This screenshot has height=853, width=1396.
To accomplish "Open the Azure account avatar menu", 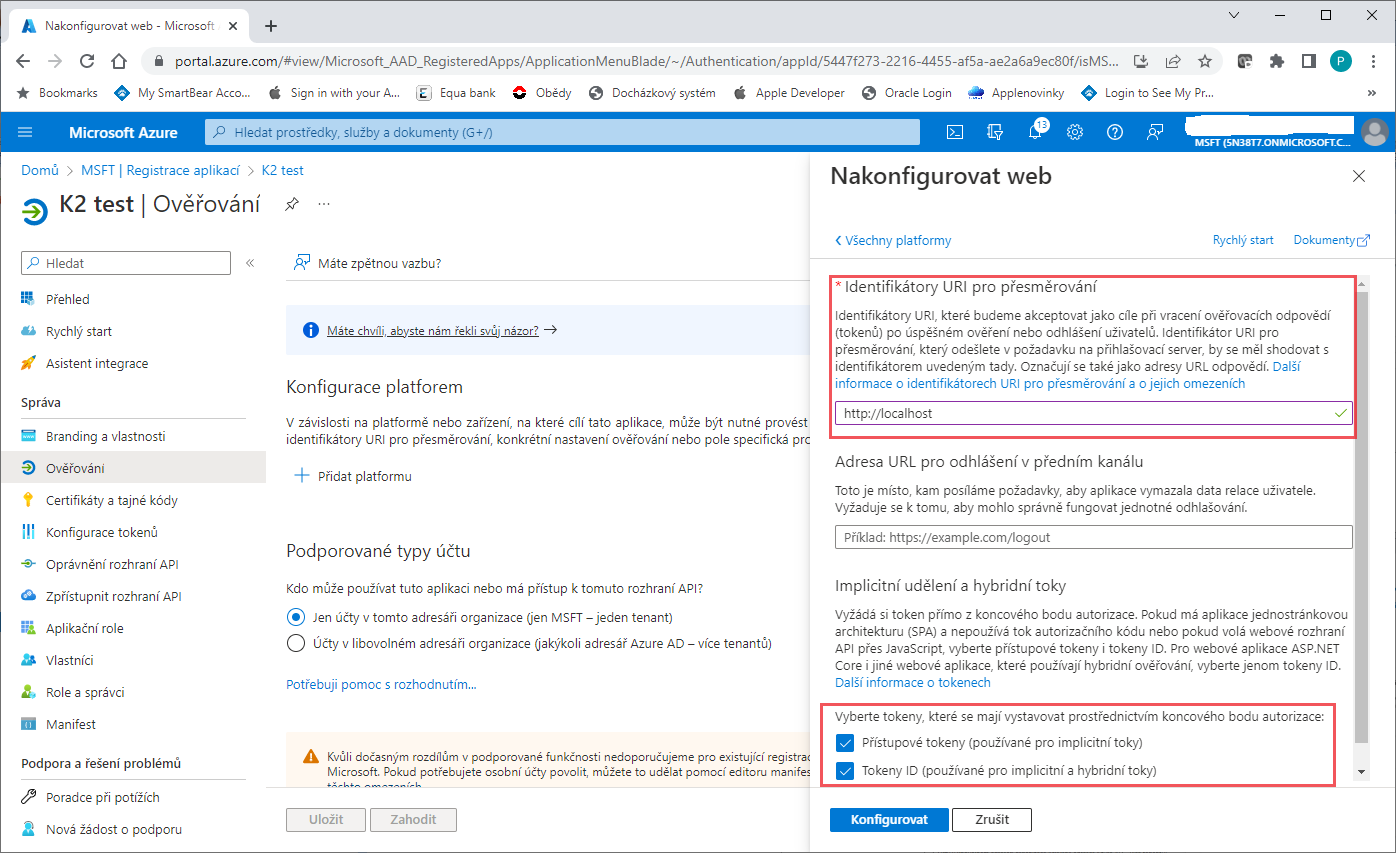I will click(x=1375, y=131).
